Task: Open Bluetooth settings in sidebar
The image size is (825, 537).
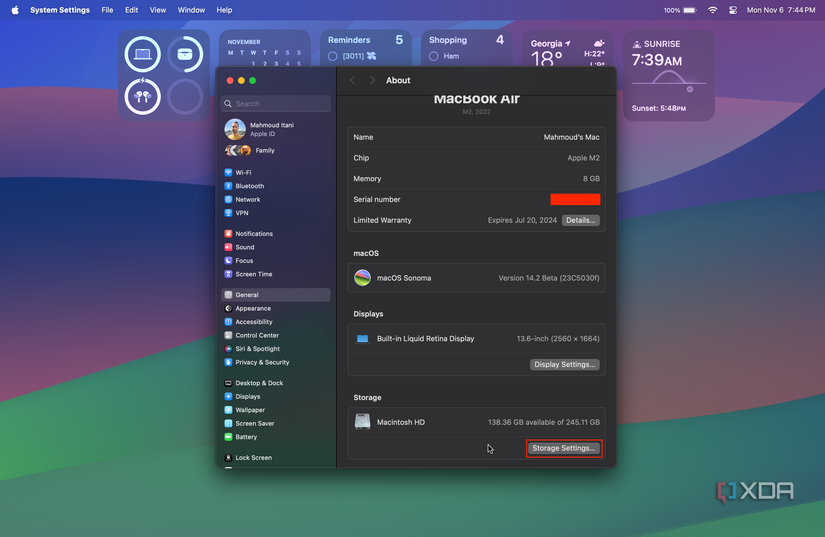Action: [276, 186]
